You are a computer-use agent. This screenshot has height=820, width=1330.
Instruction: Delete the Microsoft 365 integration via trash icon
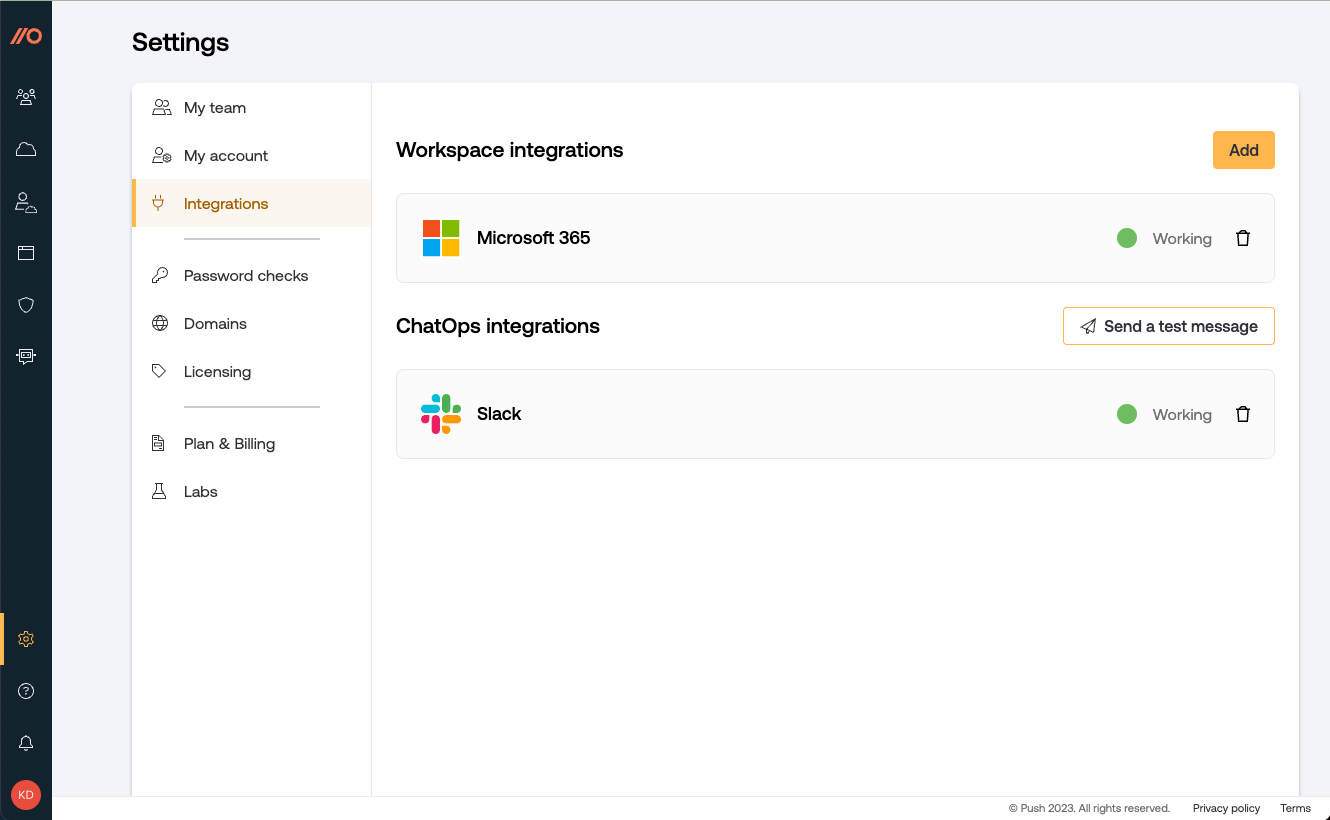pos(1243,238)
